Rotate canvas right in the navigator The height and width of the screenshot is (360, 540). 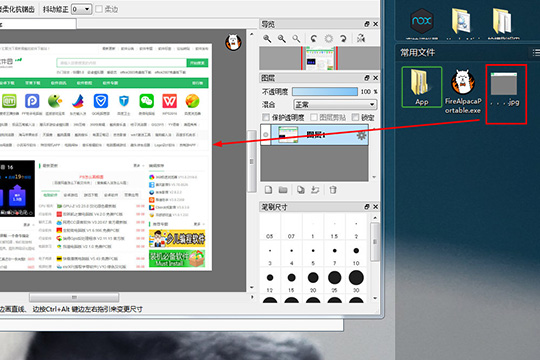343,39
